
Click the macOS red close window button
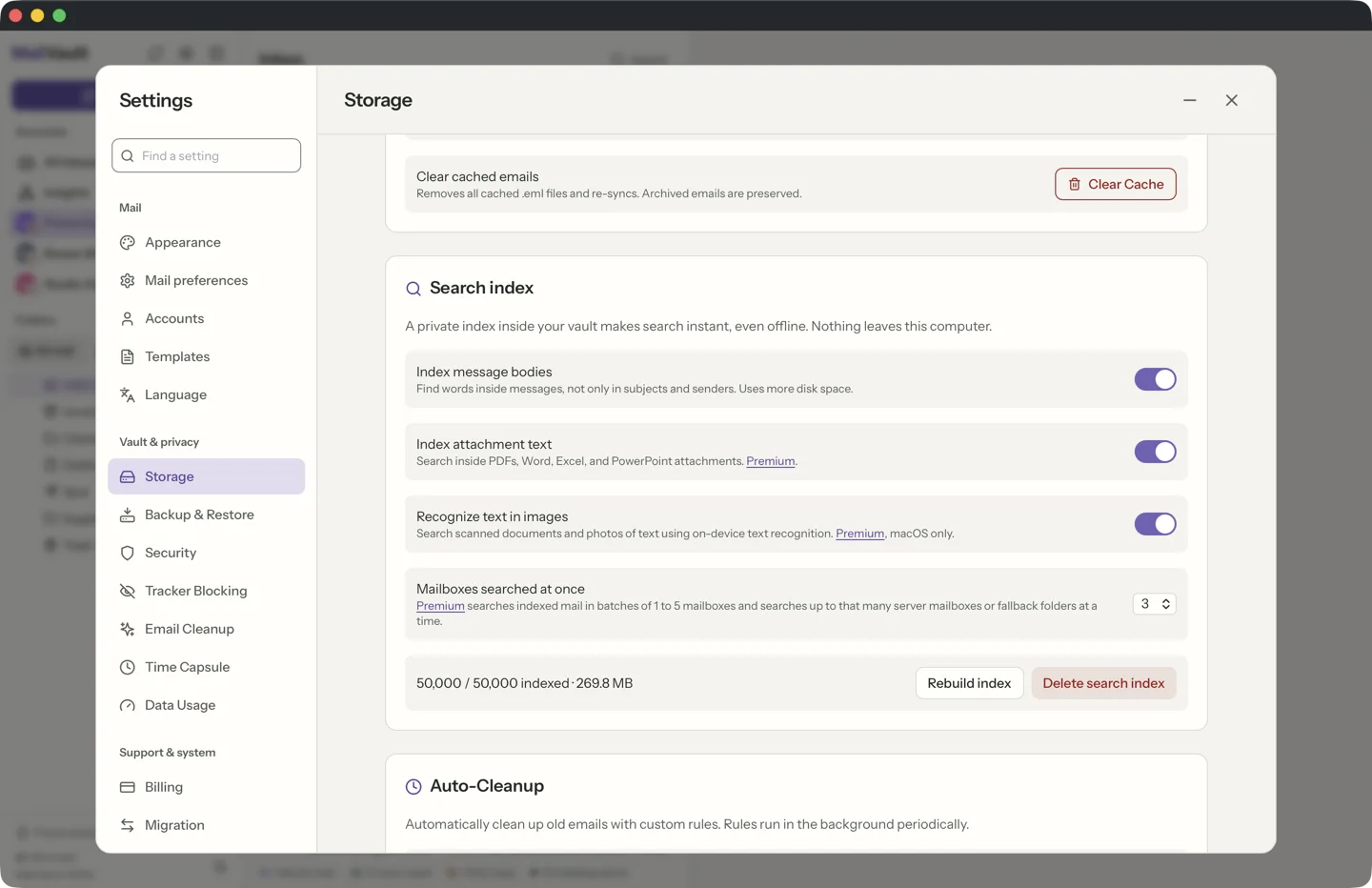[15, 15]
